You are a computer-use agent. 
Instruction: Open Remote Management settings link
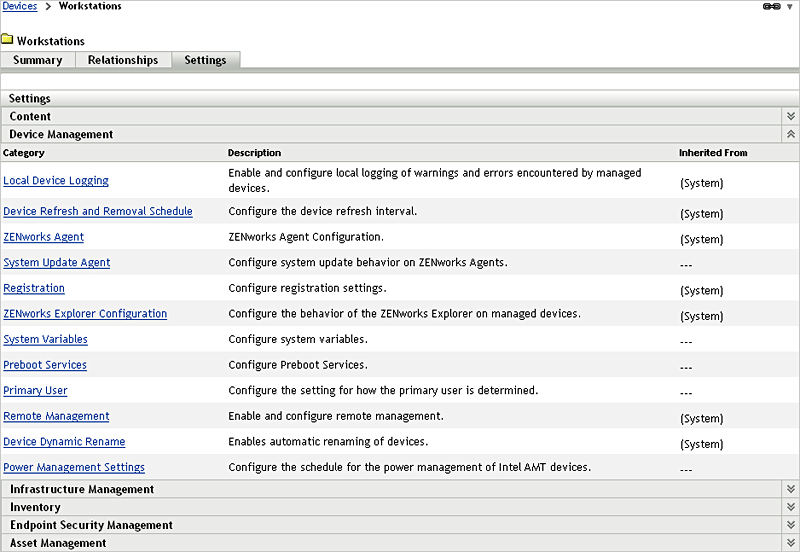tap(56, 416)
